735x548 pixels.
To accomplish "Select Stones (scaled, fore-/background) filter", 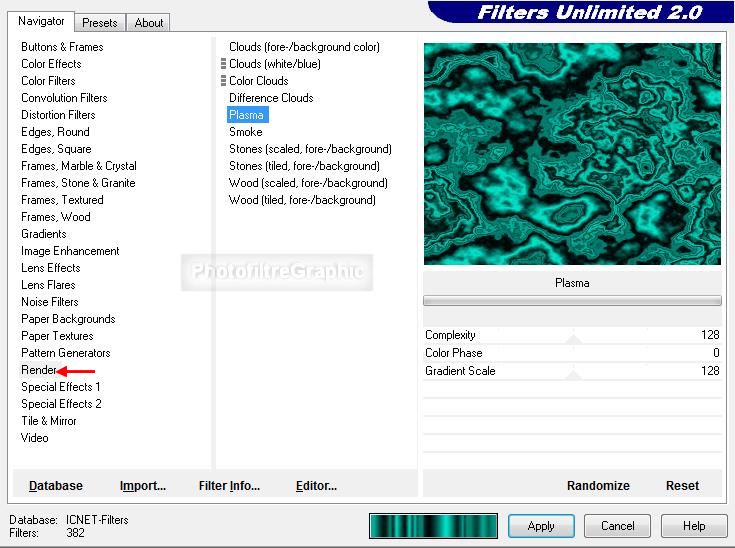I will coord(310,149).
